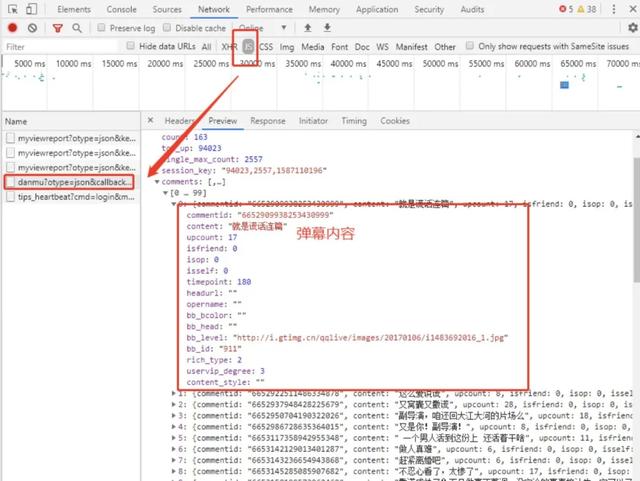Select the second myviewreport request row
This screenshot has height=481, width=640.
coord(71,153)
